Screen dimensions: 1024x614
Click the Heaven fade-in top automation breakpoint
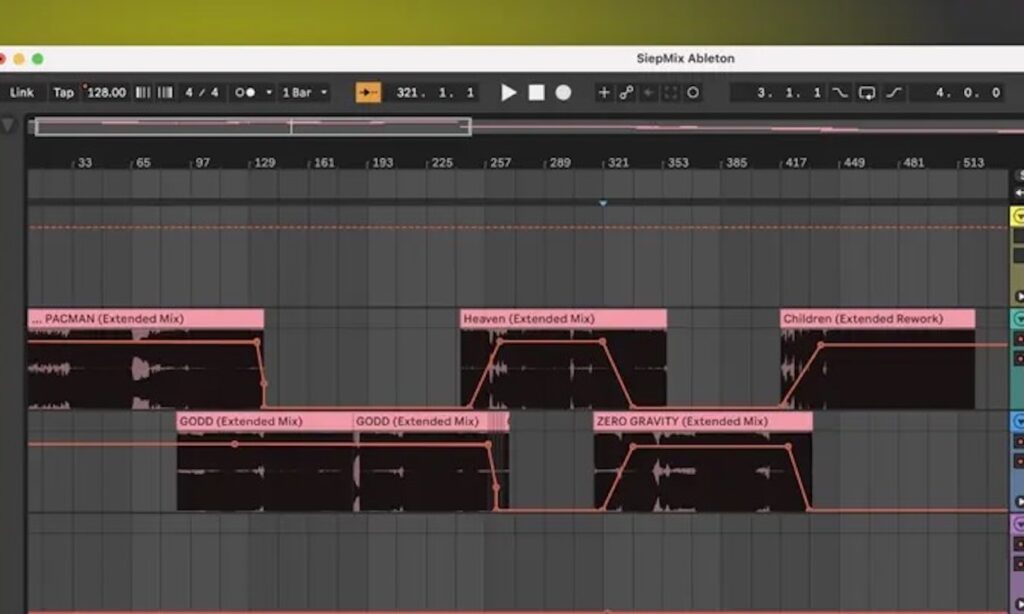[x=500, y=342]
